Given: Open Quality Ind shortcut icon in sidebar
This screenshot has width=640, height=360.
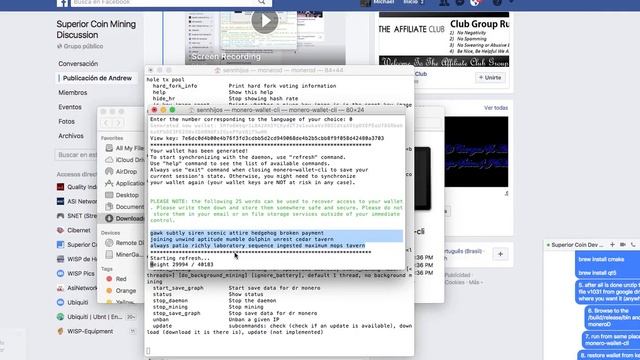Looking at the screenshot, I should click(x=60, y=187).
